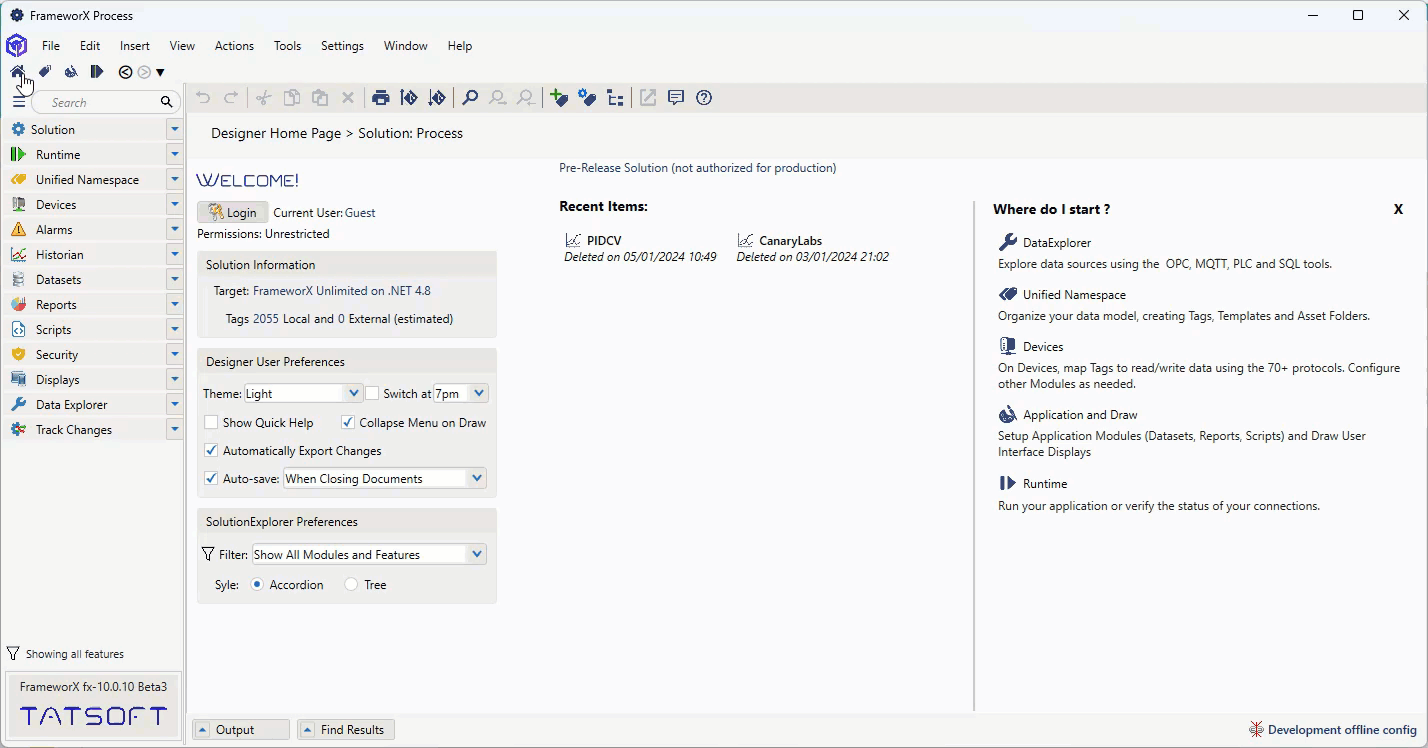Click the Runtime icon in top shortcut bar
The width and height of the screenshot is (1428, 748).
click(x=97, y=72)
